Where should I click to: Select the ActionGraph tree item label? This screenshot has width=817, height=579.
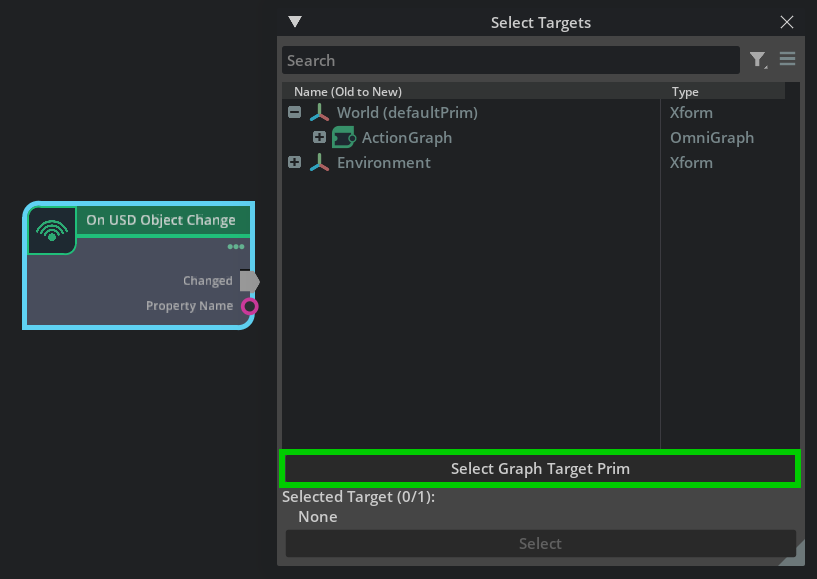coord(406,138)
